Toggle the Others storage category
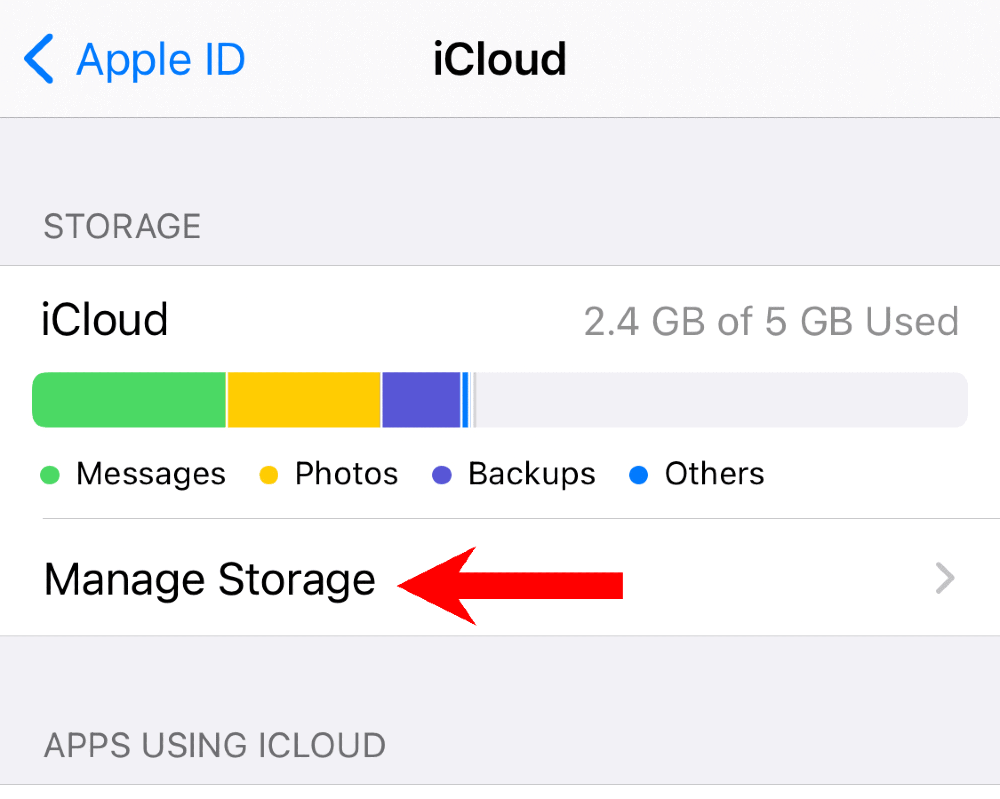The image size is (1000, 799). (x=714, y=474)
